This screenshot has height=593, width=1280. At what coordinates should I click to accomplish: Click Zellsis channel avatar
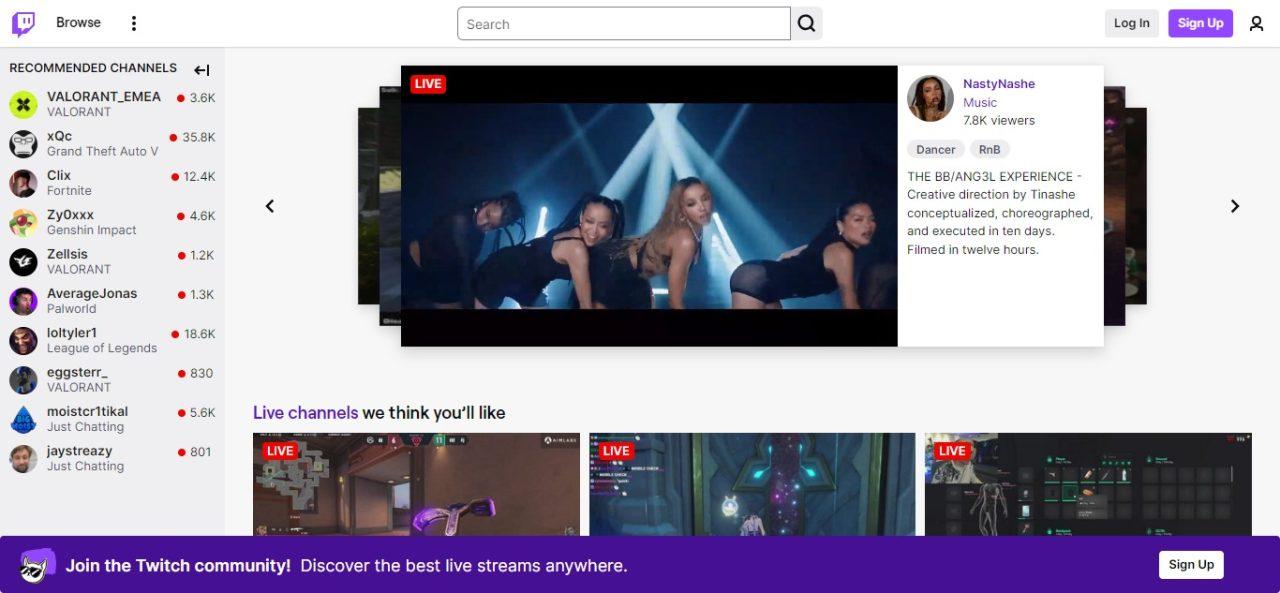pos(23,262)
